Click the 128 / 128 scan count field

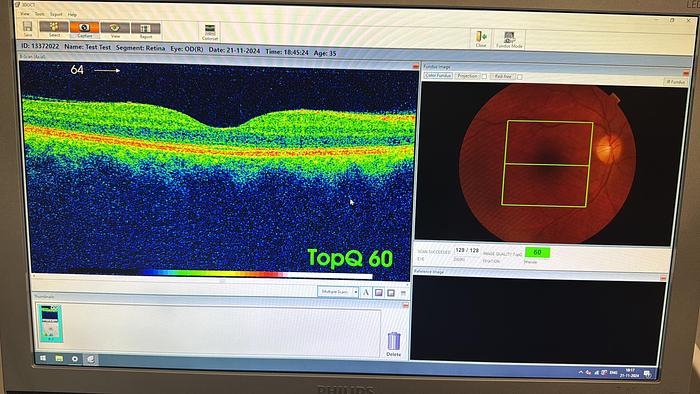(x=467, y=251)
